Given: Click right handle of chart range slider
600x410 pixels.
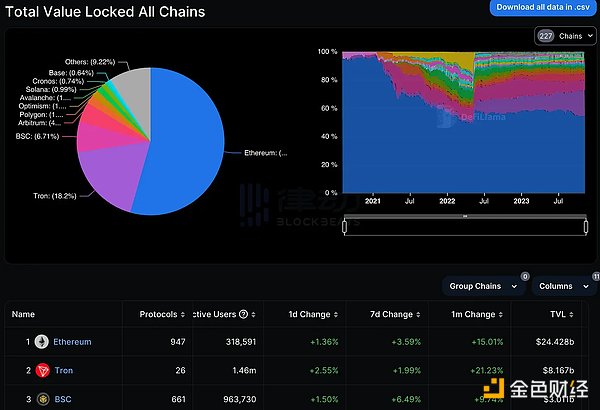Looking at the screenshot, I should (584, 224).
